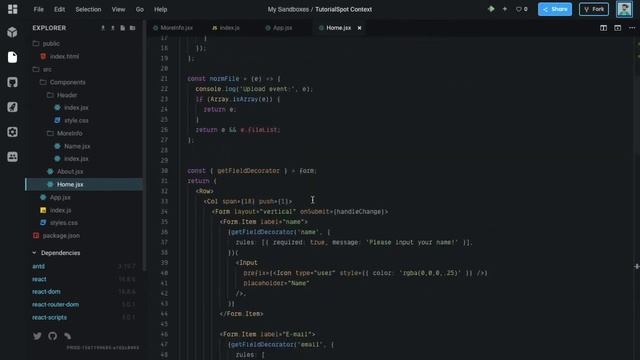Open style.css under Header folder
Screen dimensions: 640x360
[76, 120]
